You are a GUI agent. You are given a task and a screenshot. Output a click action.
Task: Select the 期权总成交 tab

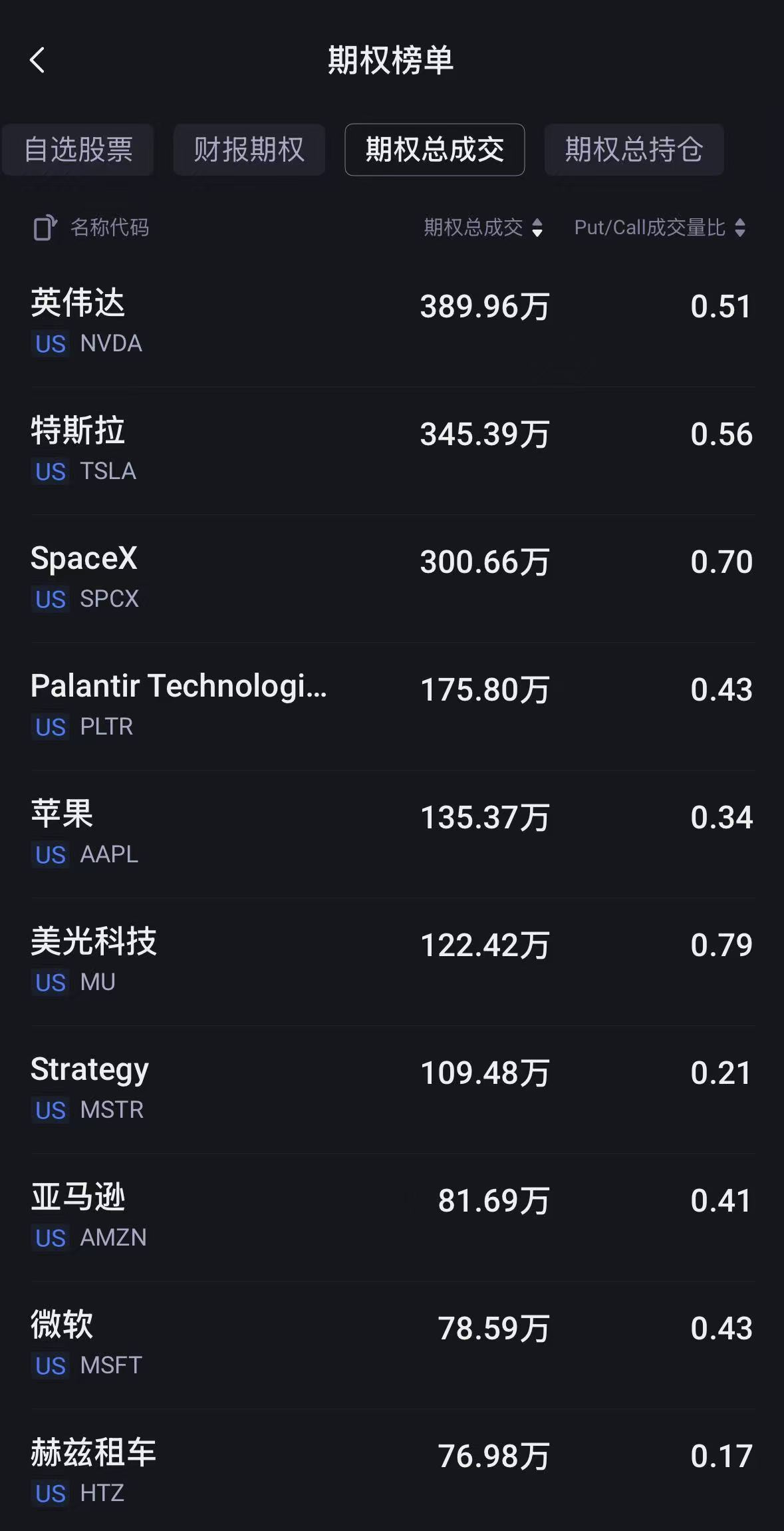point(435,150)
